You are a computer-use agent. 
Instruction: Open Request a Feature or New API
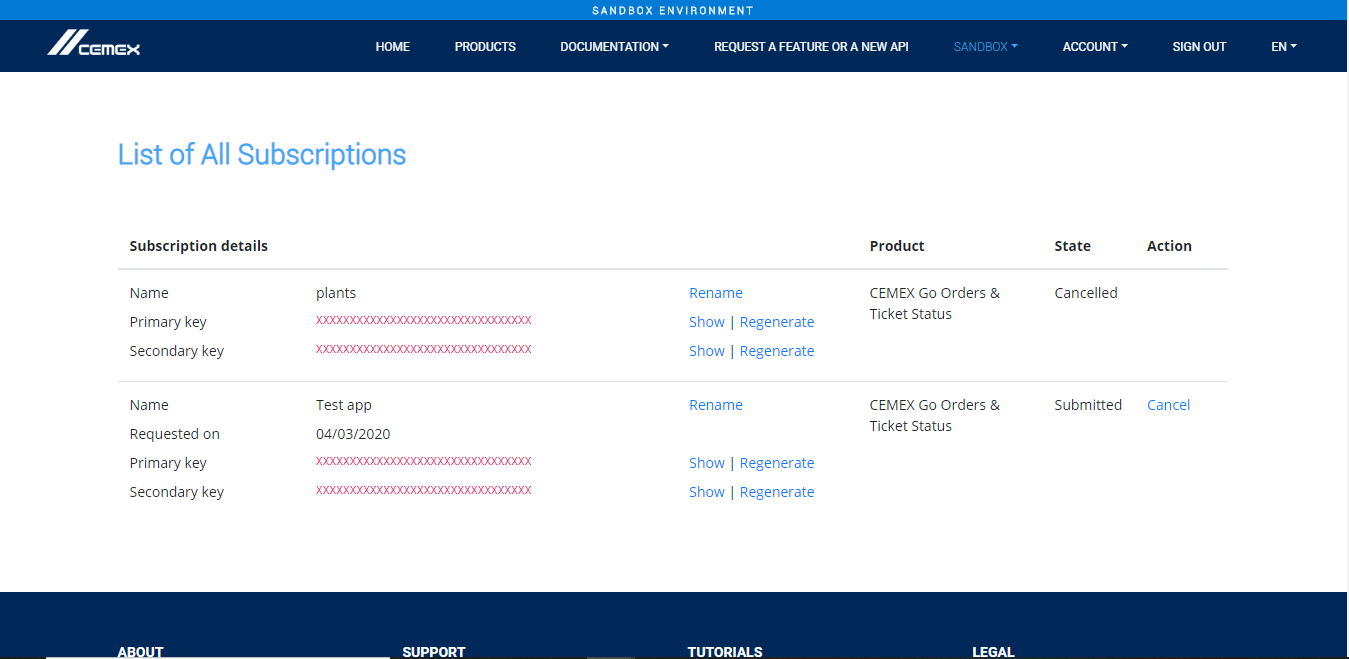point(810,47)
